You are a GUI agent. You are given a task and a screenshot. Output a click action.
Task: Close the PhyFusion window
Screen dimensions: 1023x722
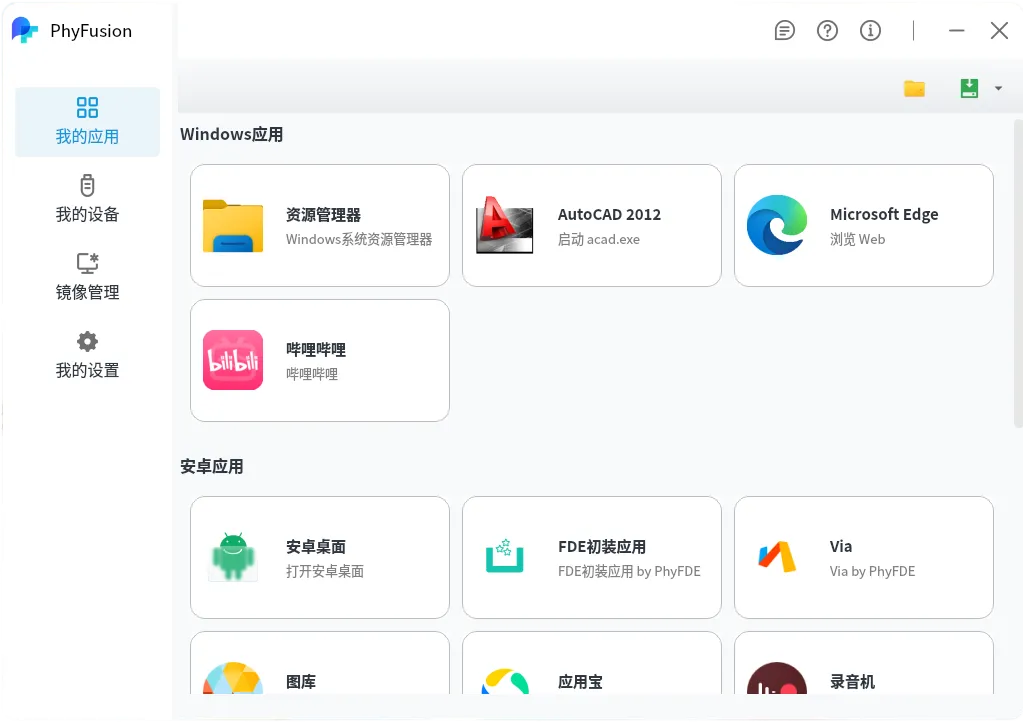[x=1000, y=31]
